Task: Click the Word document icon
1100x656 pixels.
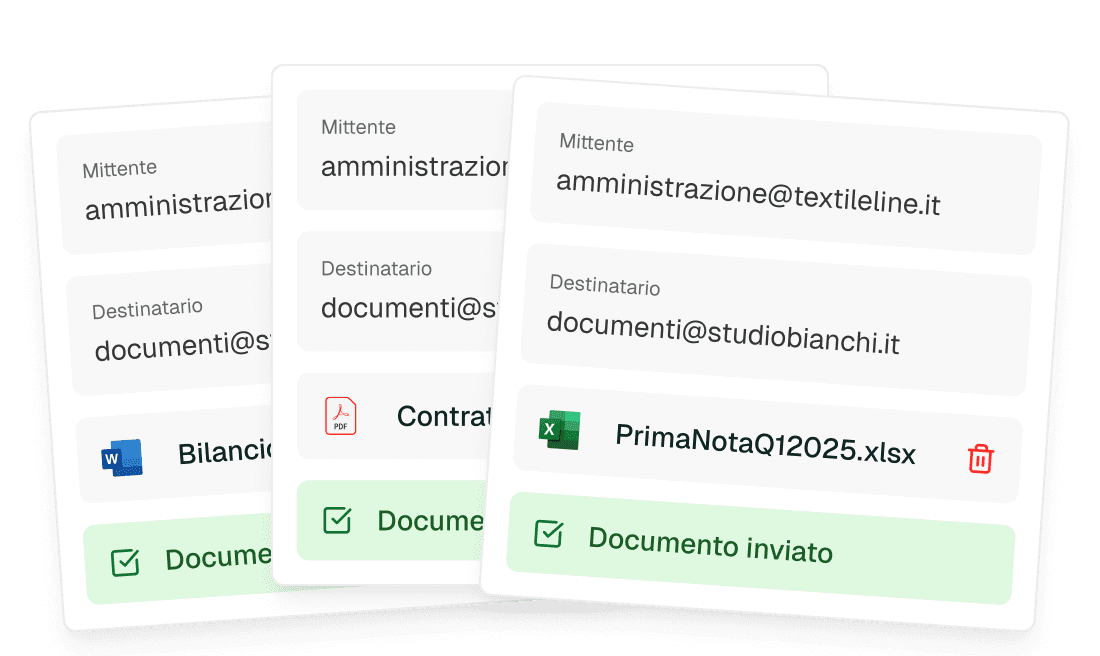Action: (122, 458)
